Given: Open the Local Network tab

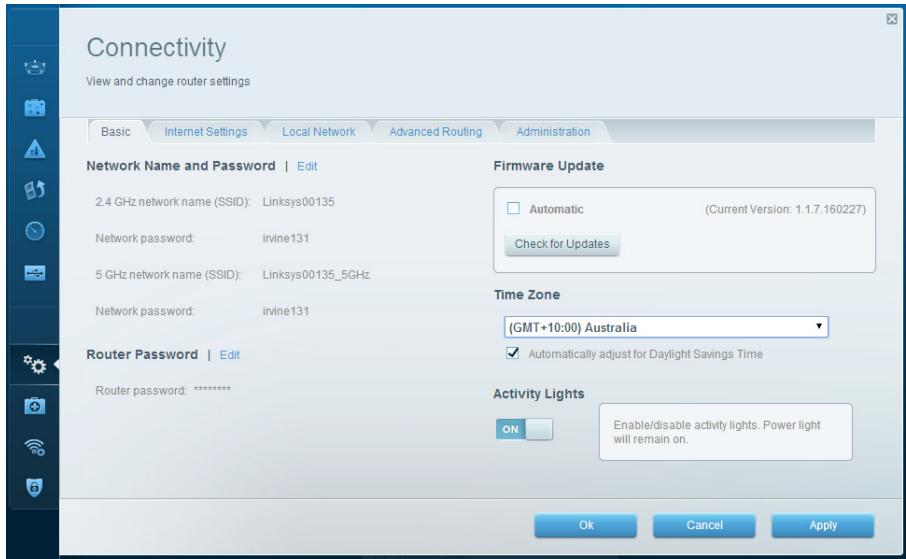Looking at the screenshot, I should click(318, 131).
